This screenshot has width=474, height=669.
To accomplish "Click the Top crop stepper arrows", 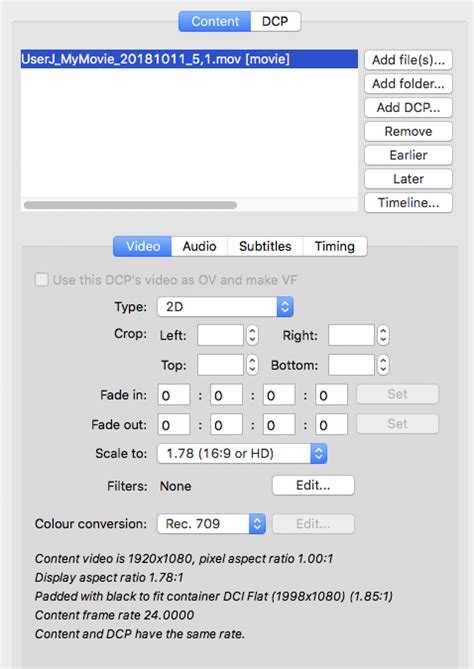I will pyautogui.click(x=252, y=365).
